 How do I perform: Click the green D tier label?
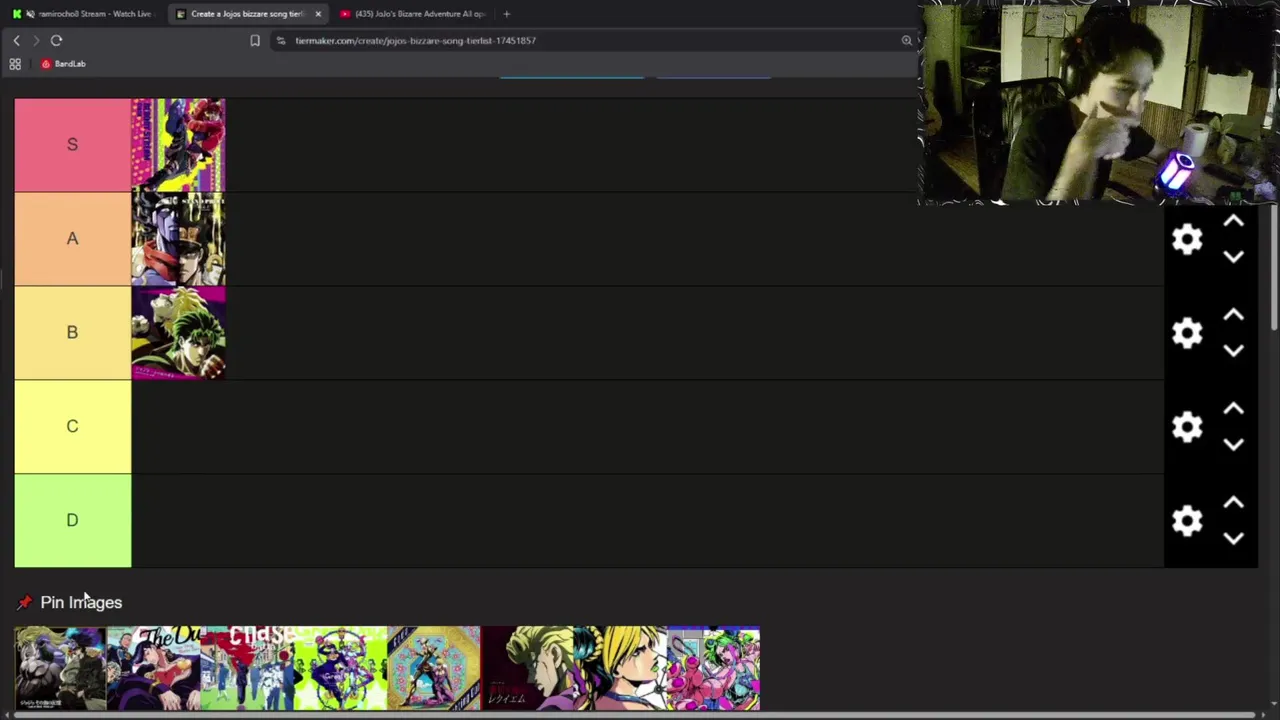tap(72, 521)
